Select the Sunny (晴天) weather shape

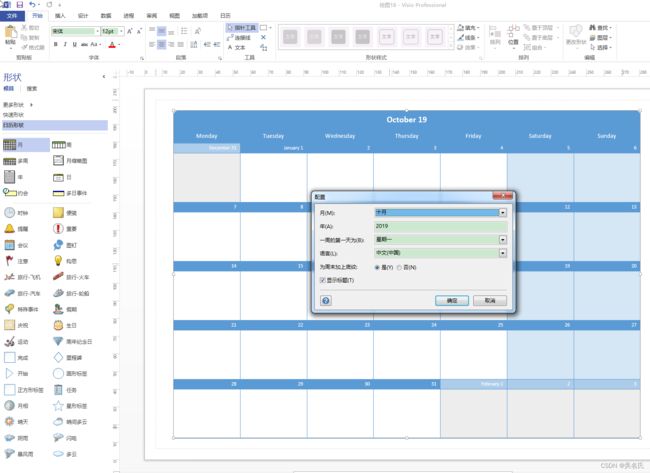pyautogui.click(x=16, y=422)
